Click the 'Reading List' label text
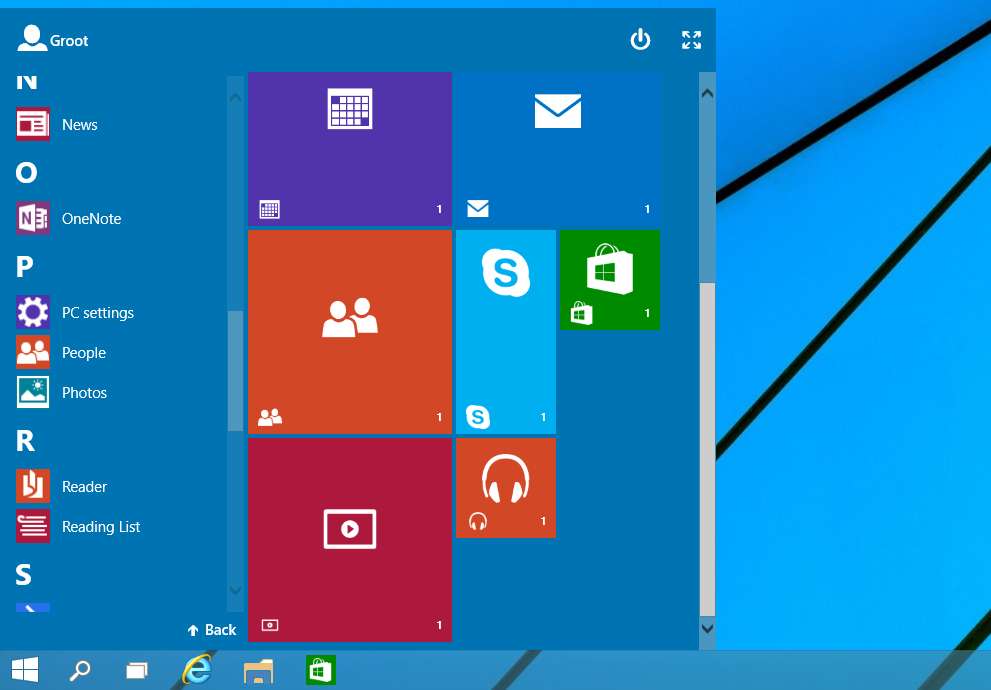The image size is (991, 690). 101,526
